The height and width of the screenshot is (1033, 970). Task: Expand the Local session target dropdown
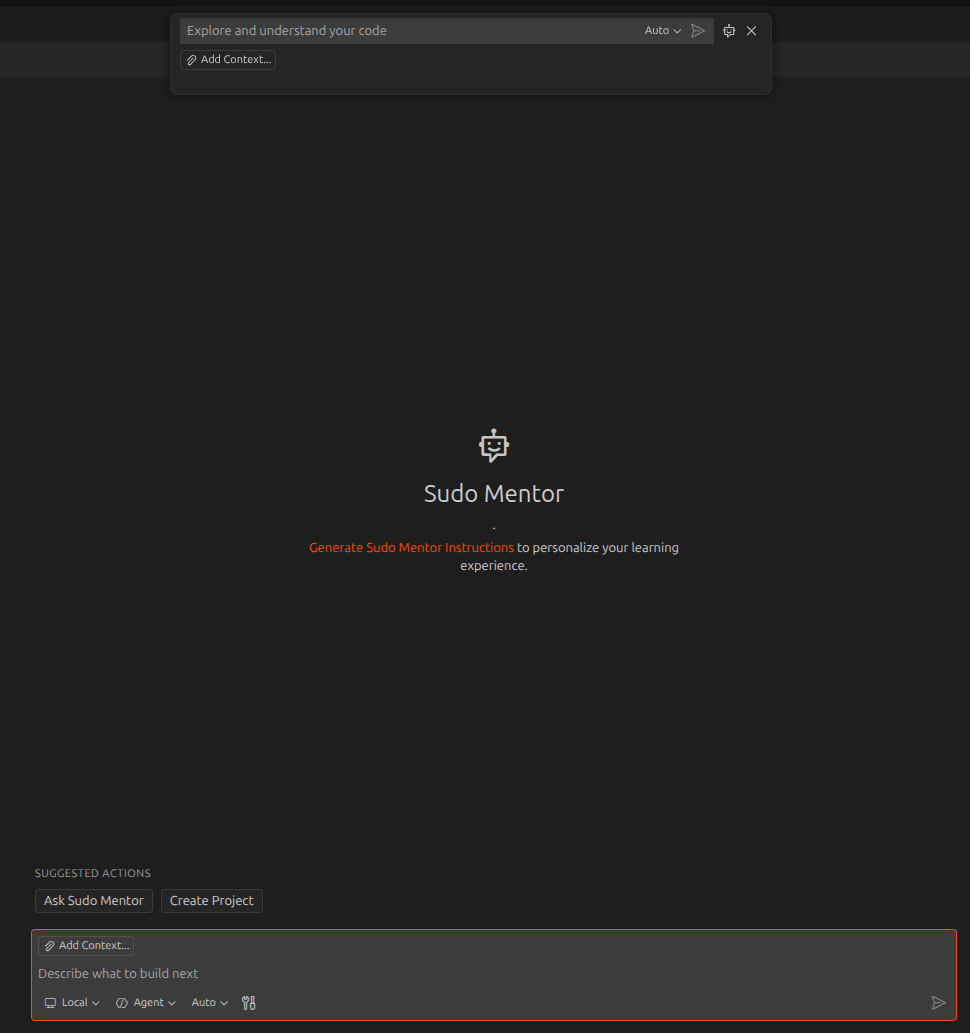[x=73, y=1002]
